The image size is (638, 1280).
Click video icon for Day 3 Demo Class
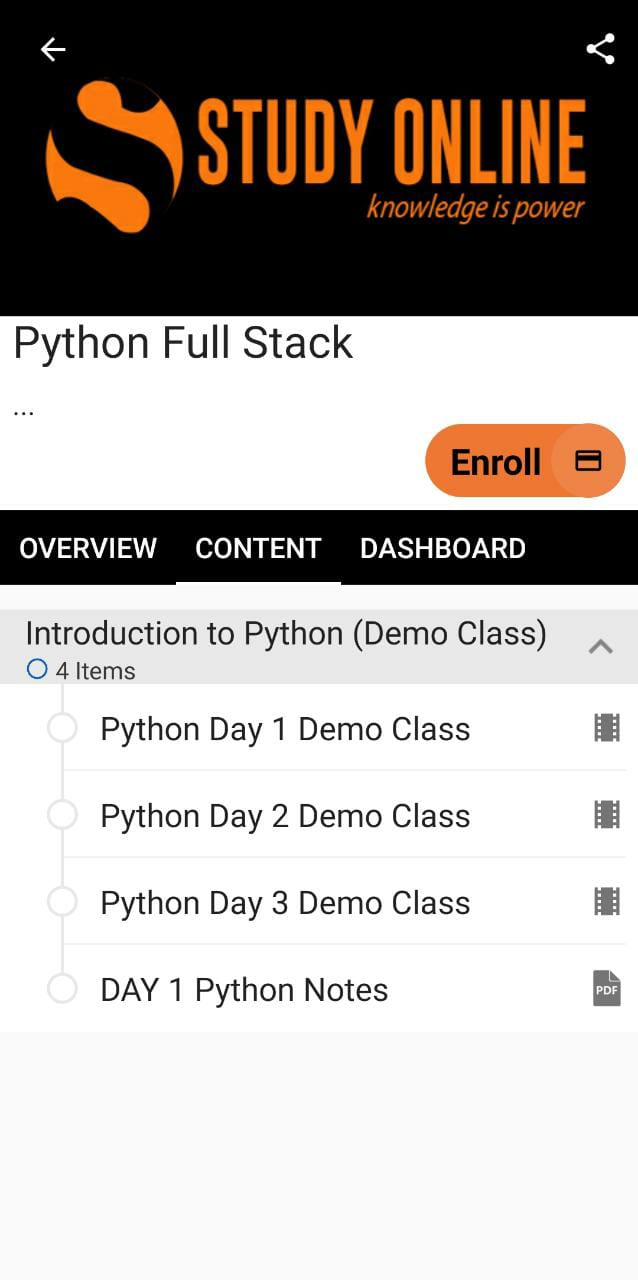pyautogui.click(x=607, y=902)
